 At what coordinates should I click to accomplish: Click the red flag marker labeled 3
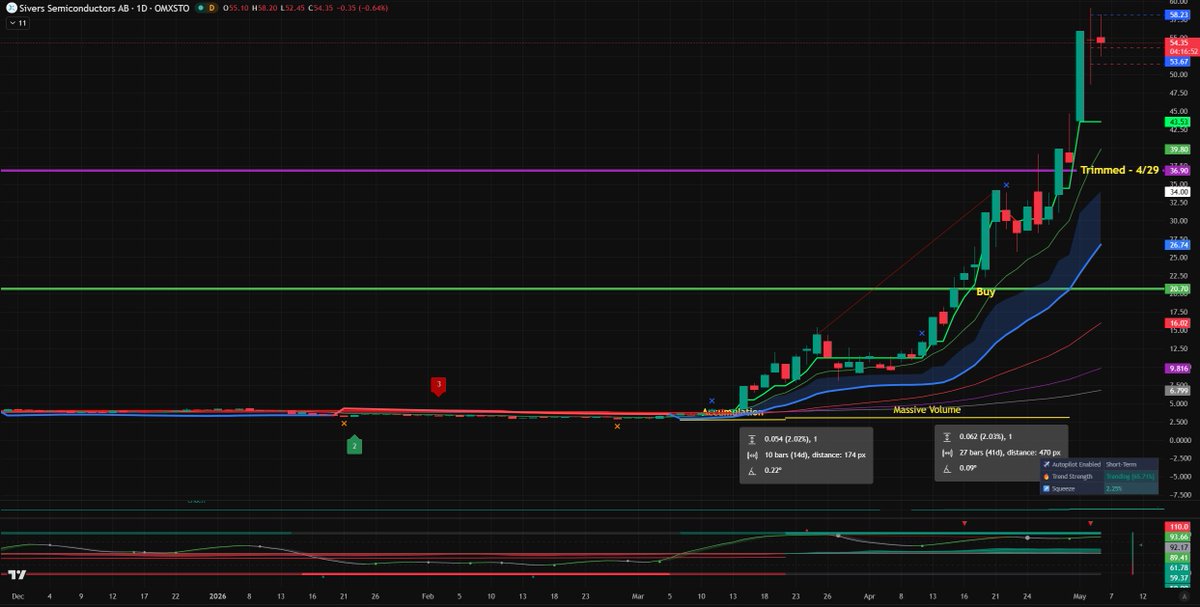[438, 385]
